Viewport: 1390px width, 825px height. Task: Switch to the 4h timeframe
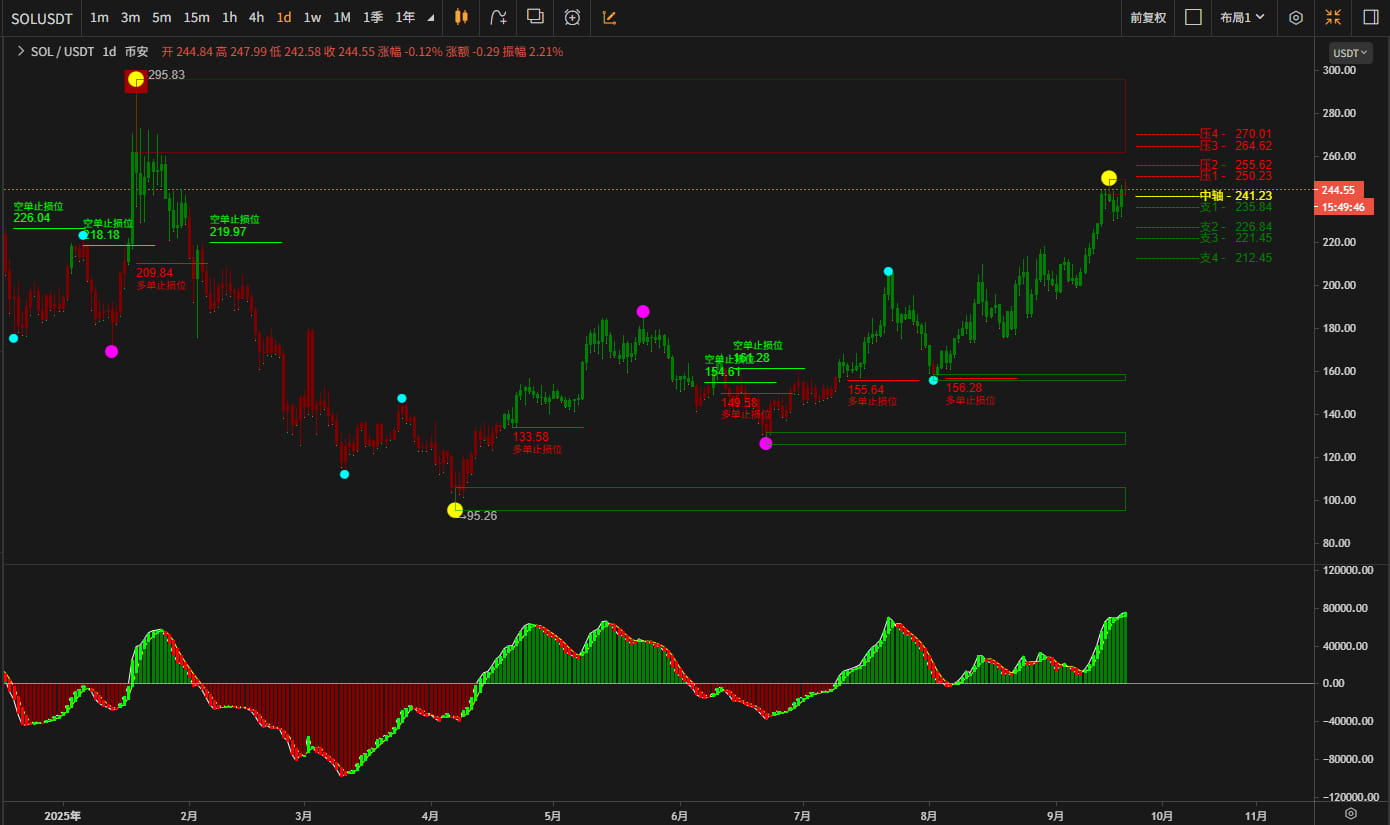pyautogui.click(x=256, y=17)
